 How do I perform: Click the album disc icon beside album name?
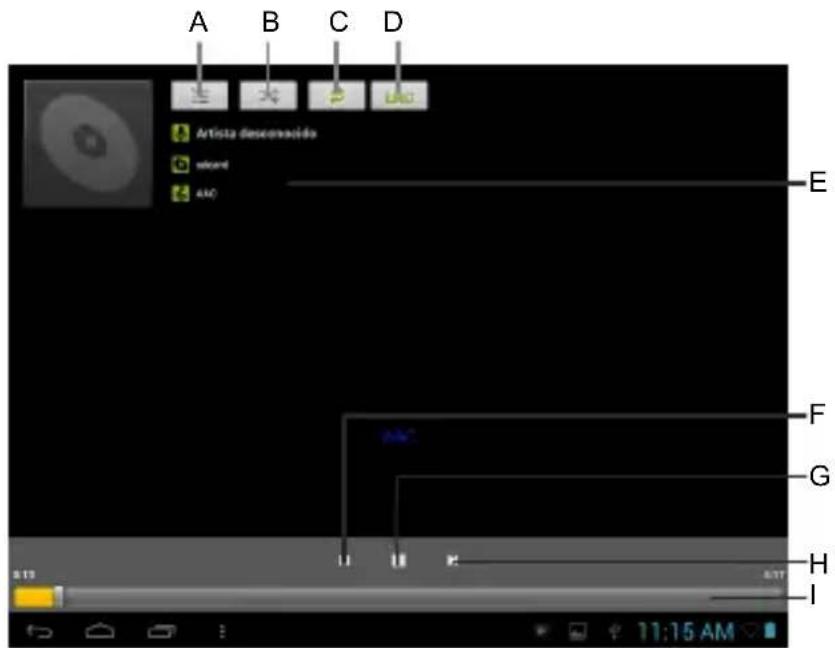(180, 165)
